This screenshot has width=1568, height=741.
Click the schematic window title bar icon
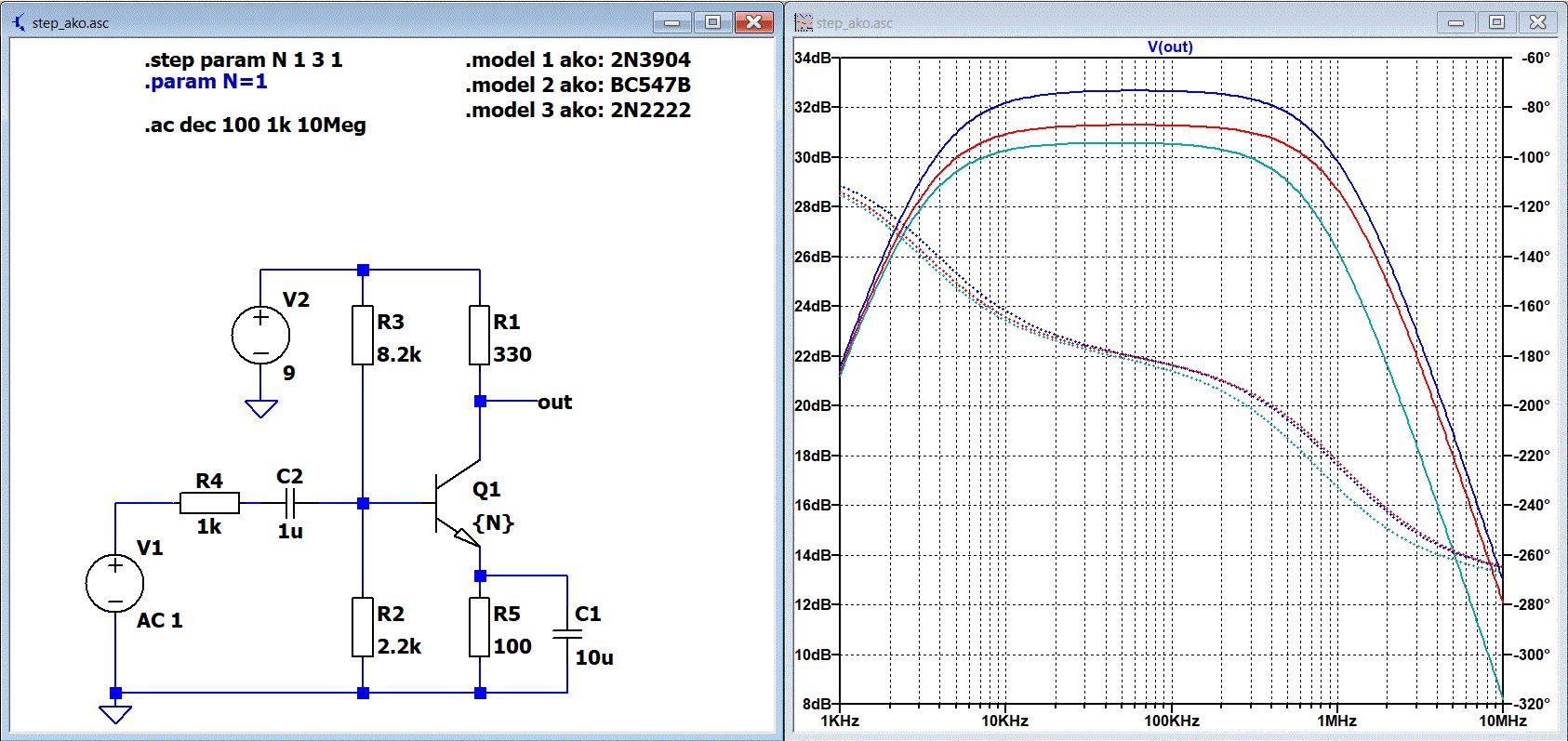[19, 21]
